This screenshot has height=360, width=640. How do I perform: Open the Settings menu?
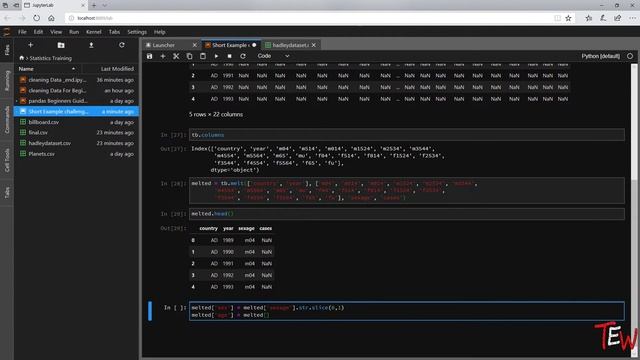(x=137, y=32)
